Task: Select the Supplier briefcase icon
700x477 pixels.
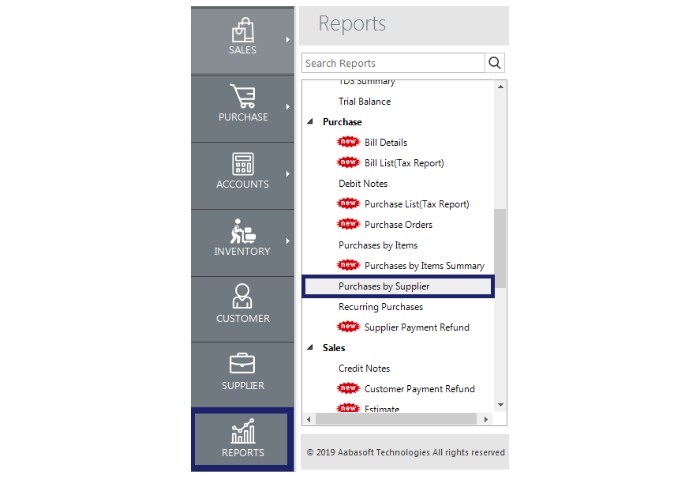Action: pos(242,364)
